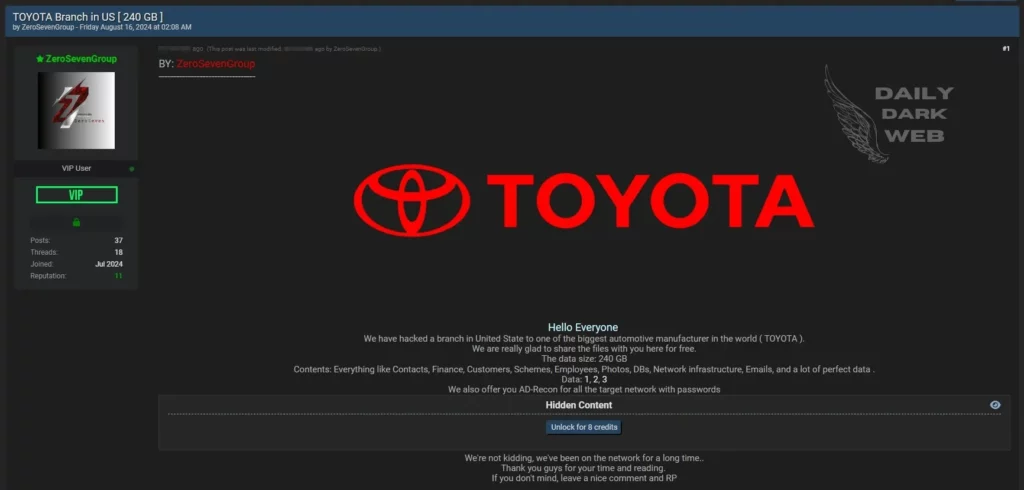The width and height of the screenshot is (1024, 490).
Task: Open Data link 3
Action: [x=604, y=380]
